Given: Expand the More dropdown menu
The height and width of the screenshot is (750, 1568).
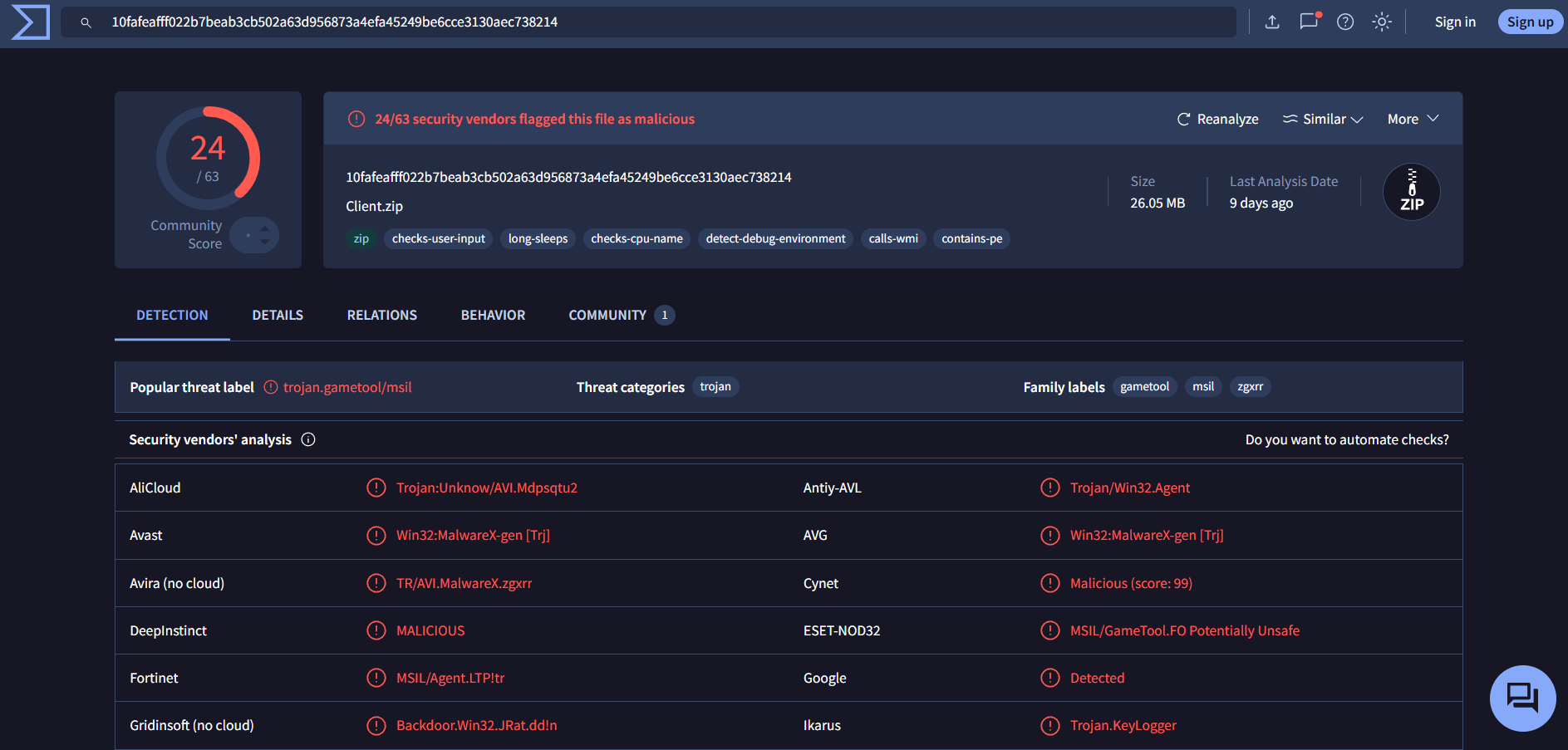Looking at the screenshot, I should 1413,119.
